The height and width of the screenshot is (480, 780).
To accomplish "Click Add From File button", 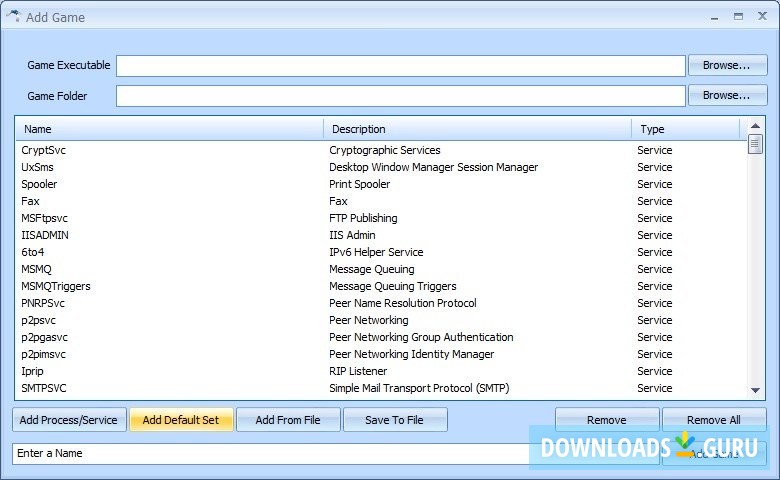I will coord(288,420).
